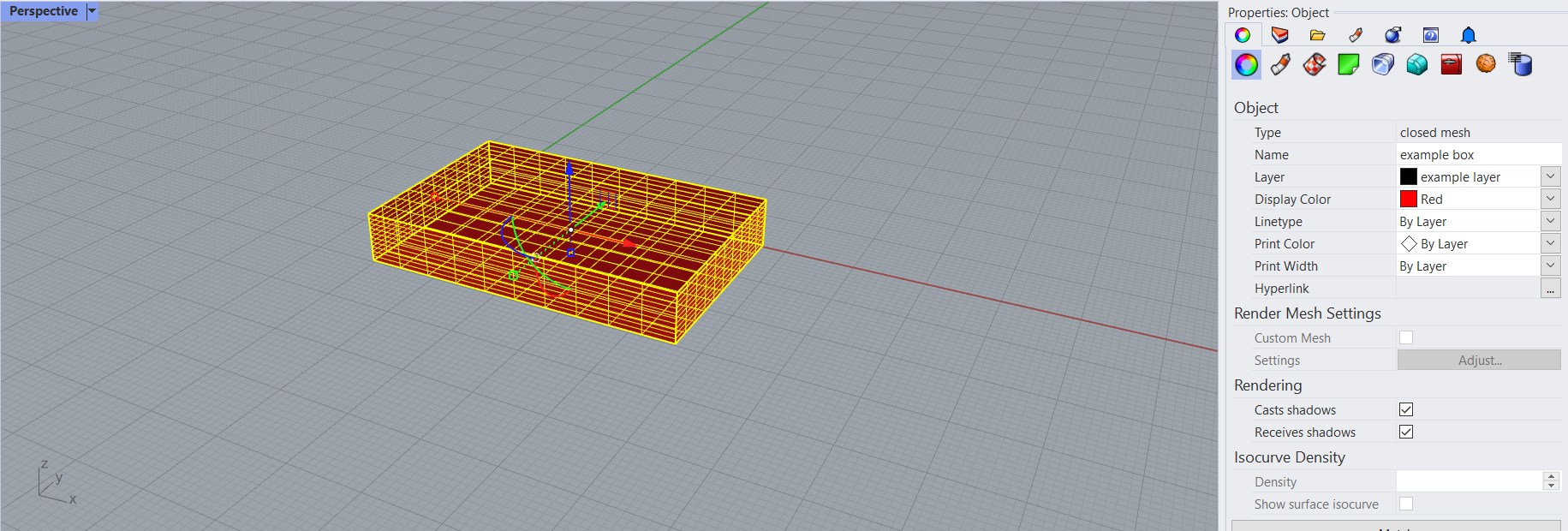This screenshot has width=1568, height=531.
Task: Expand the Layer dropdown arrow
Action: point(1550,176)
